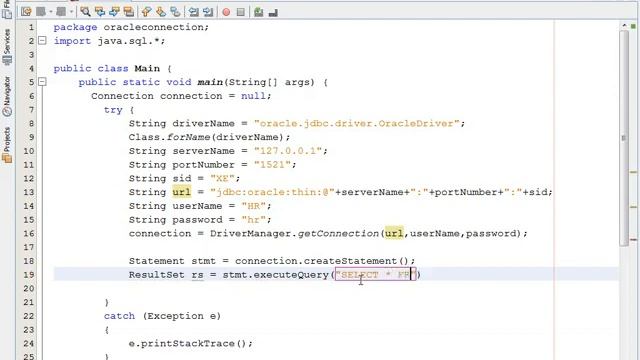Open the Services side panel tab

coord(7,47)
